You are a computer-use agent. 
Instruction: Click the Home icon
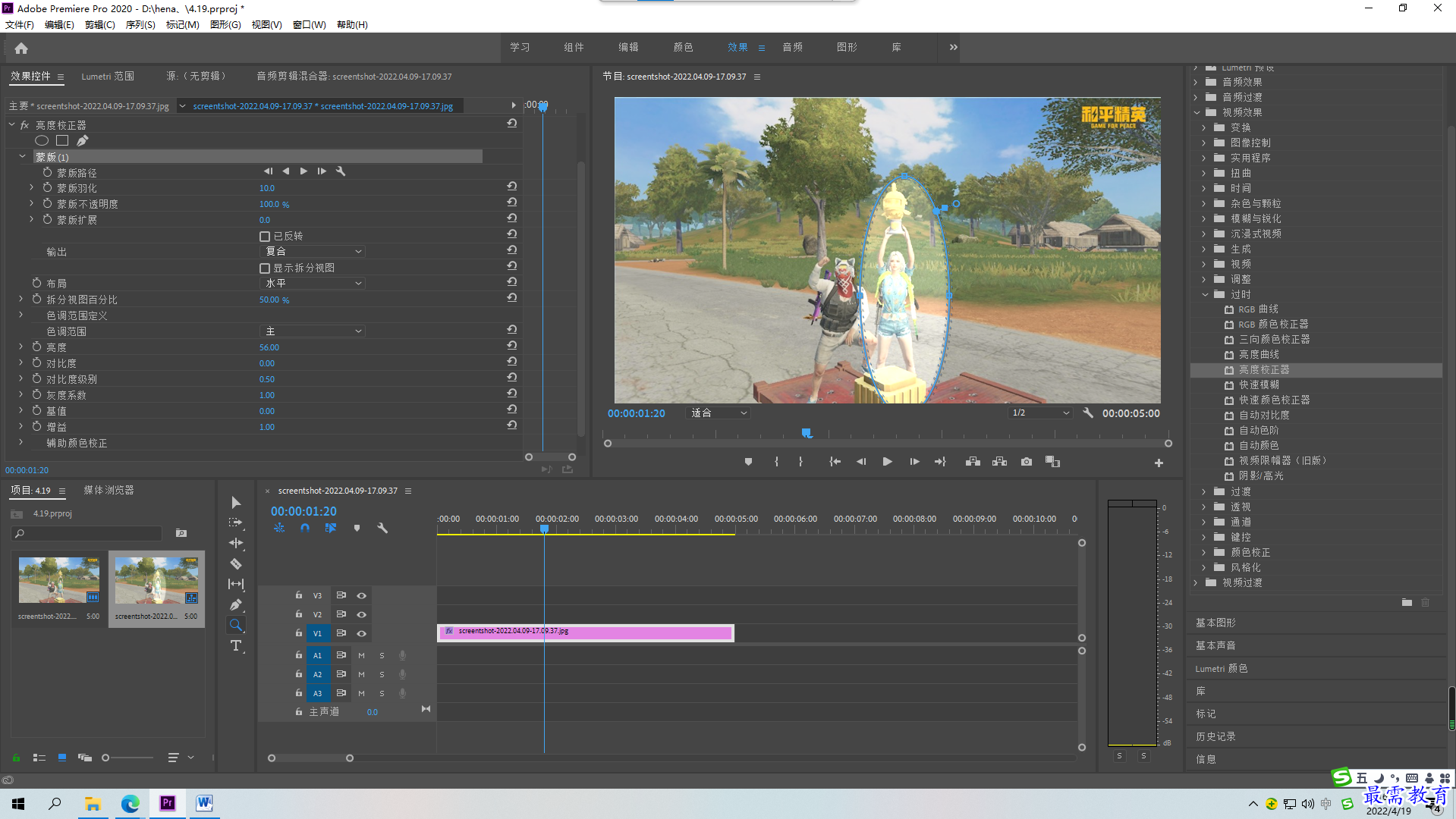(x=21, y=49)
